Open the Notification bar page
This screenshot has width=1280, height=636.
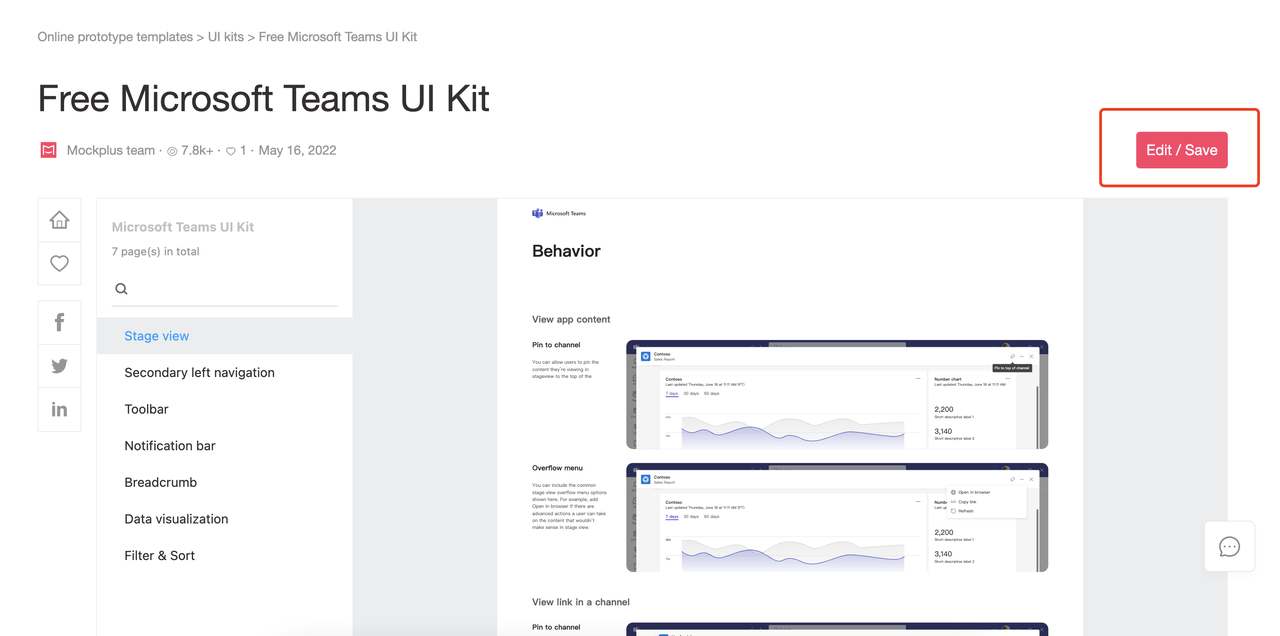[170, 446]
